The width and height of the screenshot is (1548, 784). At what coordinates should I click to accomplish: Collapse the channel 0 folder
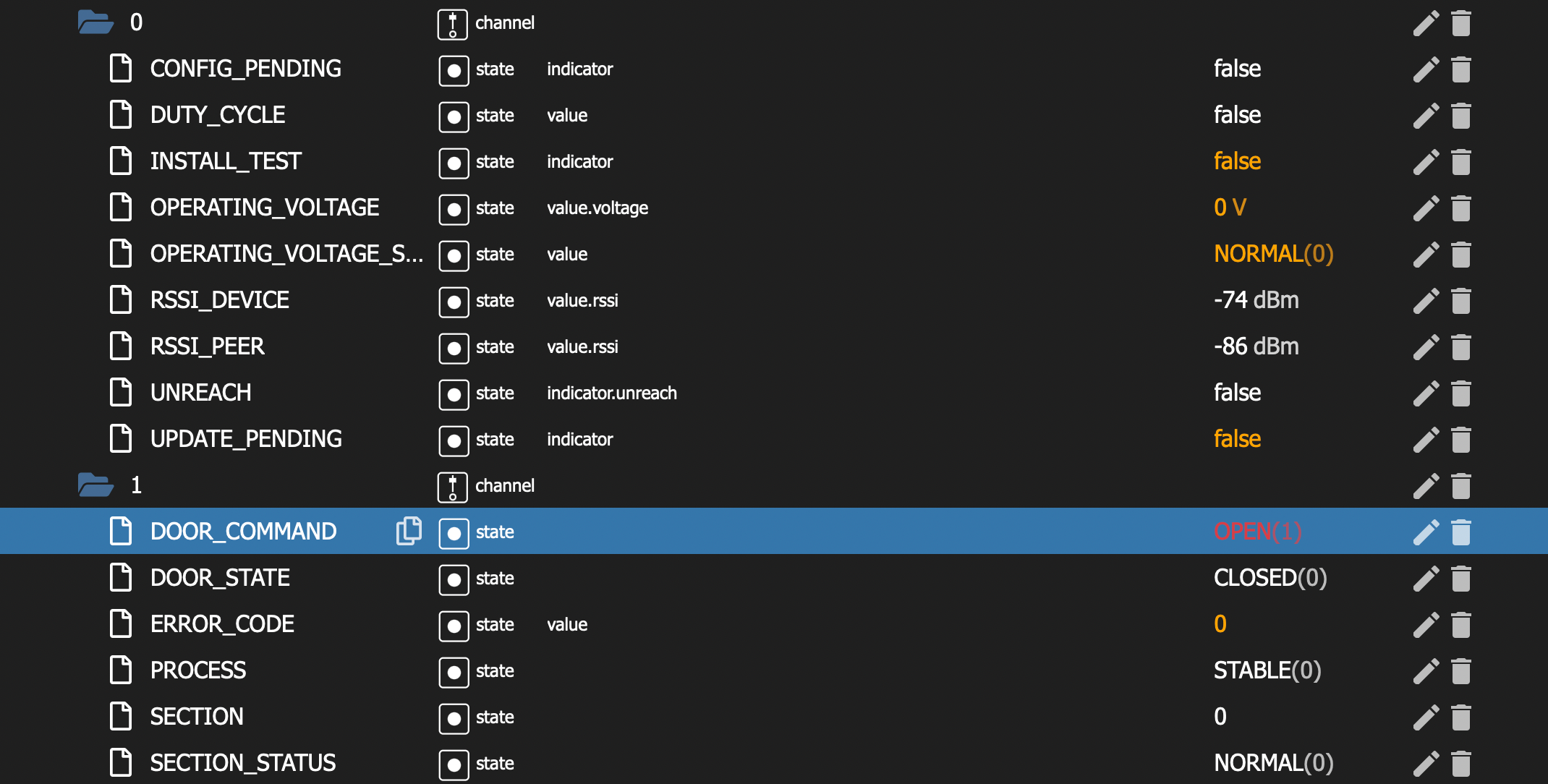click(95, 22)
